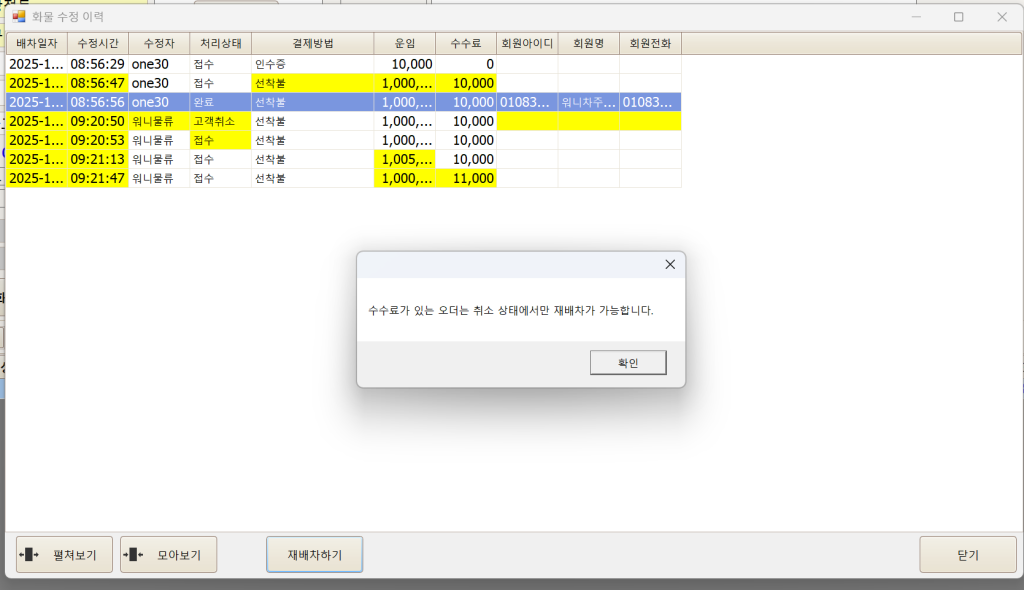Viewport: 1024px width, 590px height.
Task: Maximize the 화물 수정 이력 window
Action: tap(958, 16)
